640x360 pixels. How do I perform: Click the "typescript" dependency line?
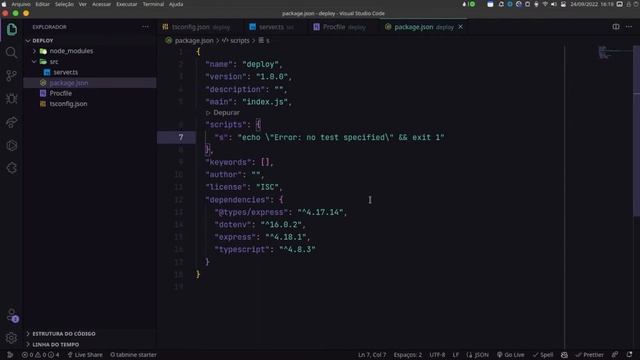point(265,250)
